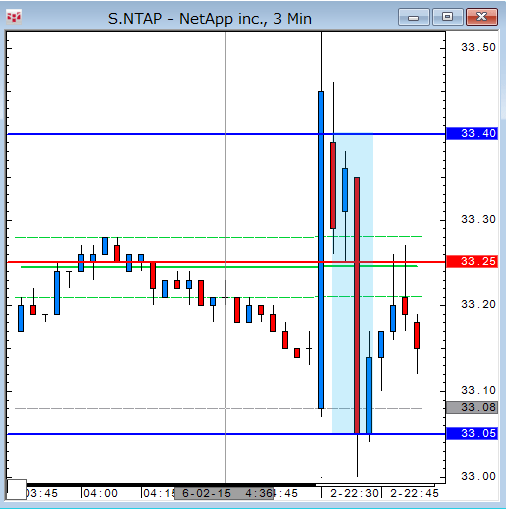Click the 33.00 price axis value
Screen dimensions: 506x510
tap(478, 476)
